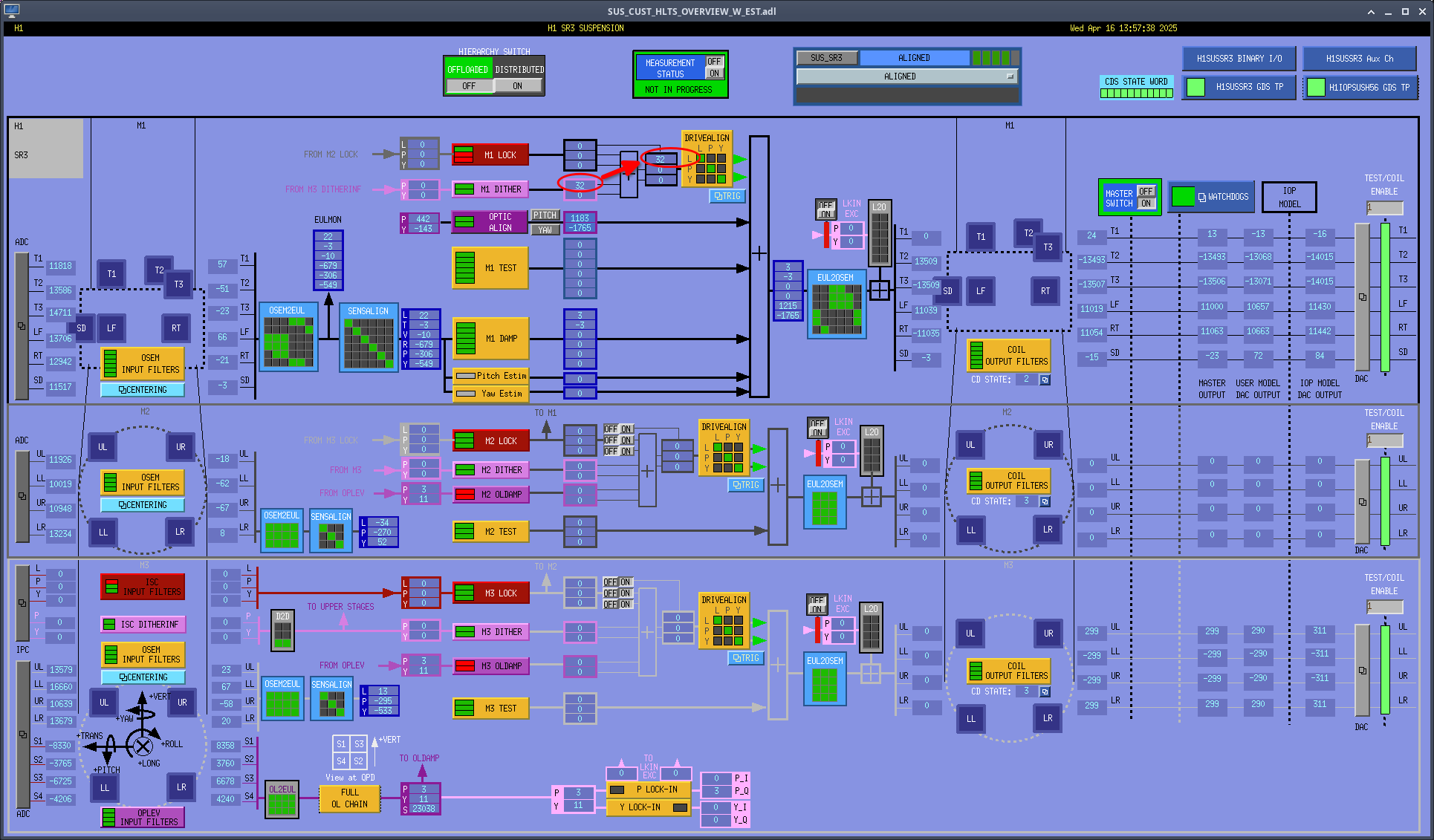Toggle the M2 LKIN EXC OFF/ON switch
The image size is (1434, 840).
(817, 428)
